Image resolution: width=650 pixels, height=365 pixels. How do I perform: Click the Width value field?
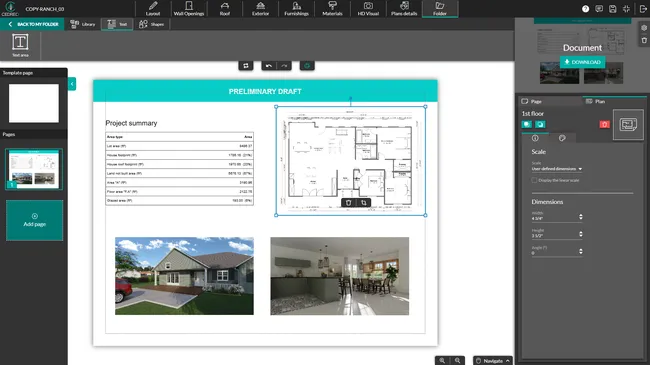(x=554, y=218)
